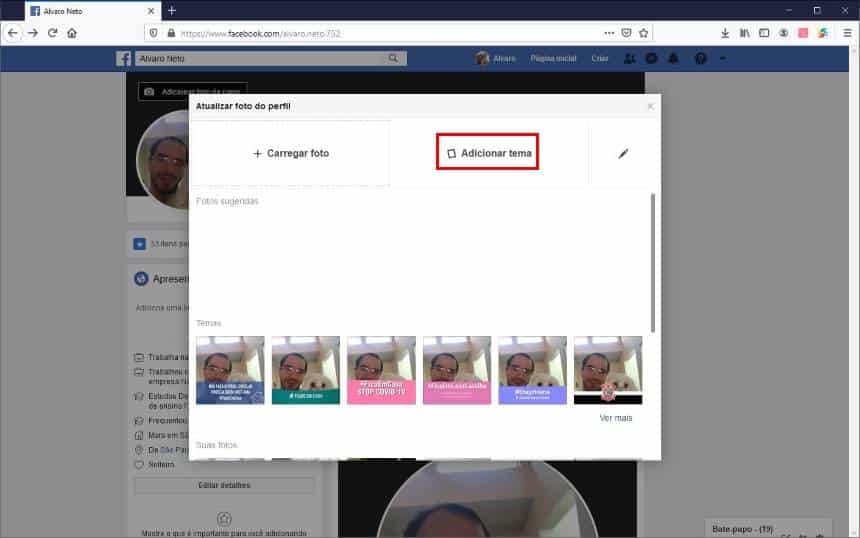Click the colorful extension icon in toolbar

pyautogui.click(x=823, y=33)
